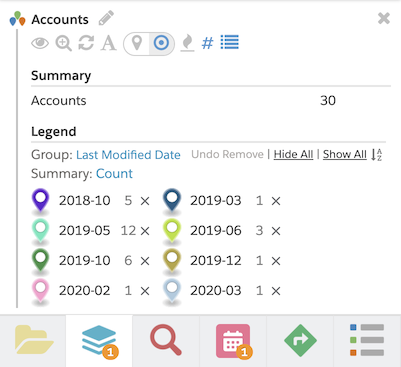Click the 2020-03 legend label

(216, 291)
